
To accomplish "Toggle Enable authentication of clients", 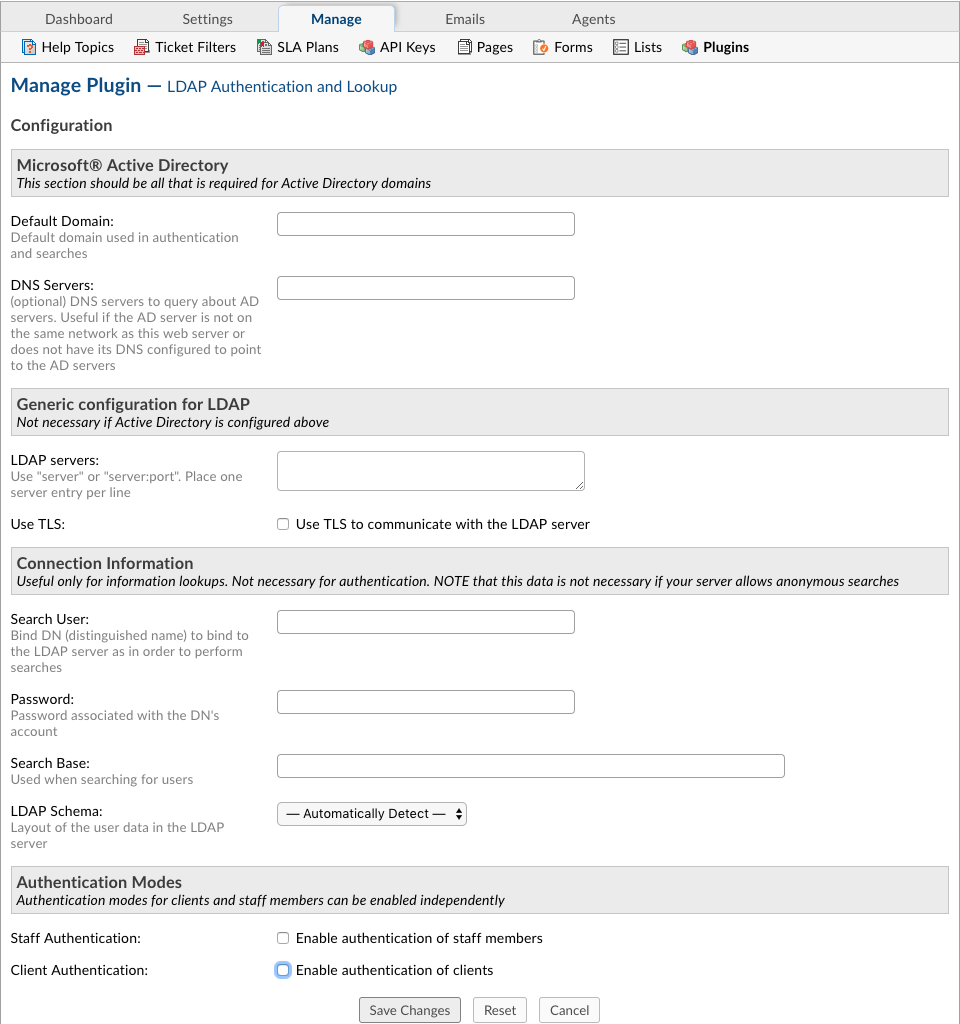I will pos(283,970).
